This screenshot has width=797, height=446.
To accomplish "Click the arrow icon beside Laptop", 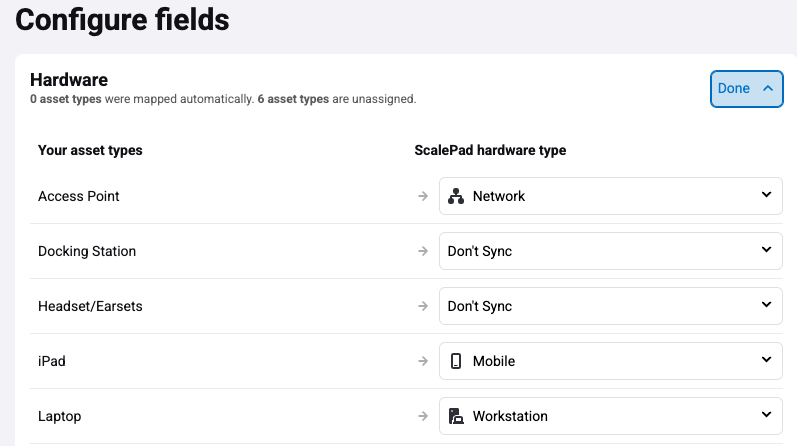I will tap(423, 416).
